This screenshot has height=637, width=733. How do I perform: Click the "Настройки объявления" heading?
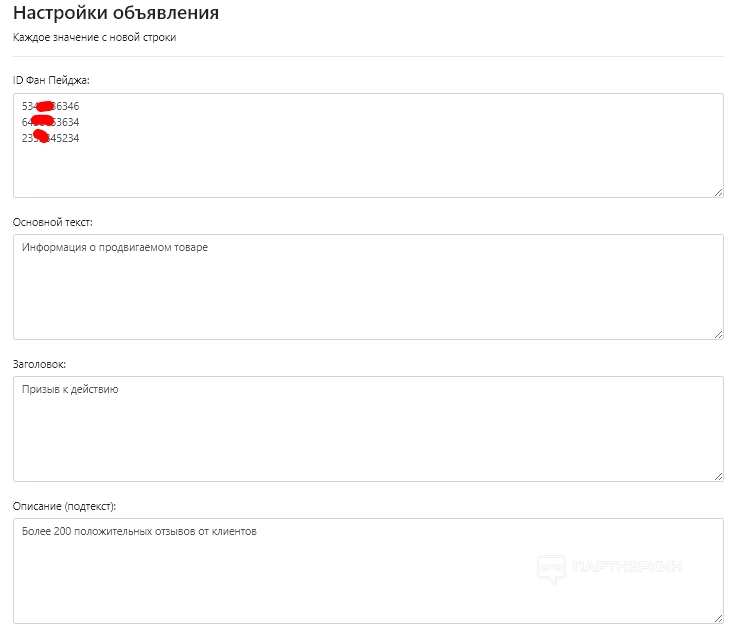116,14
